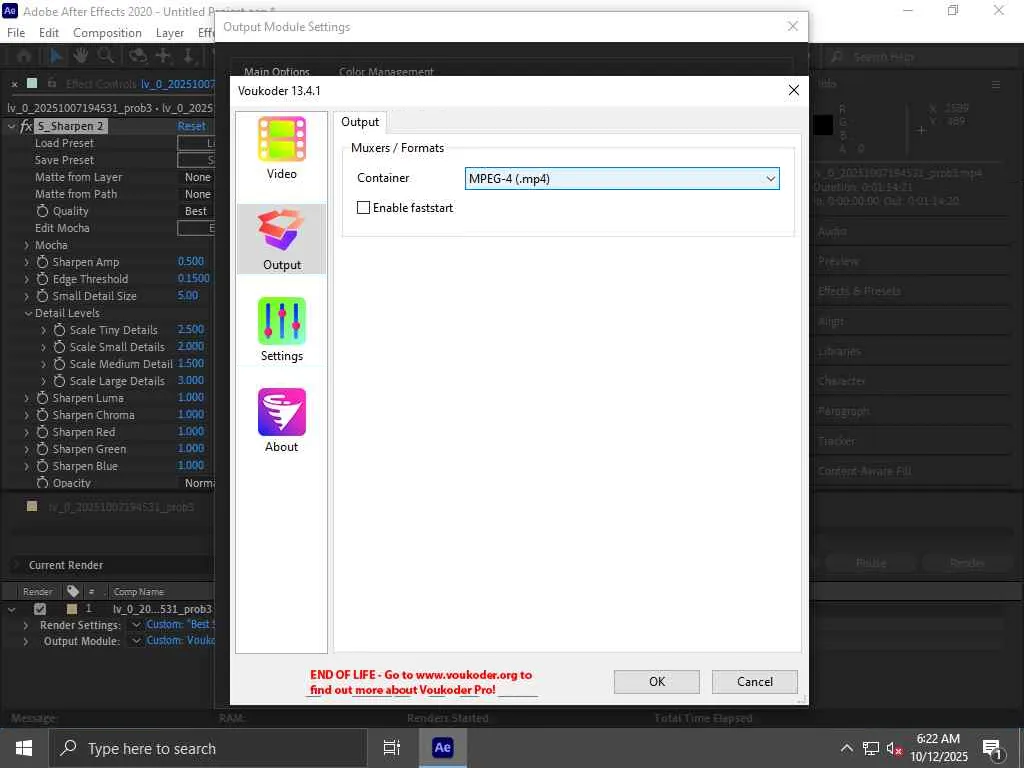Viewport: 1024px width, 768px height.
Task: Toggle stopwatch for Sharpen Red
Action: point(42,432)
